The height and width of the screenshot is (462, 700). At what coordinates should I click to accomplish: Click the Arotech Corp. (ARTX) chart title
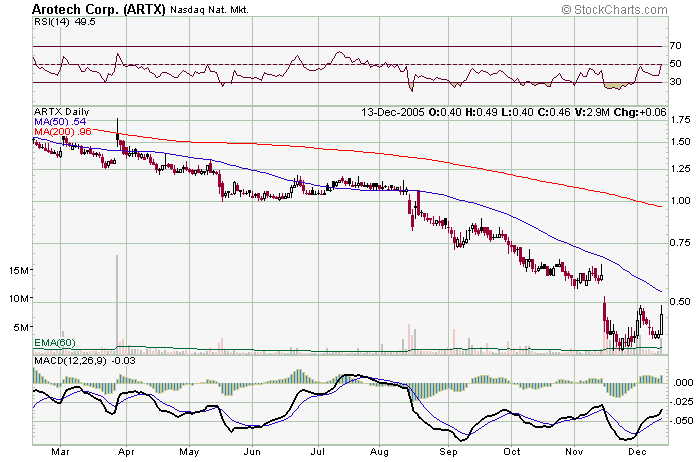[99, 9]
